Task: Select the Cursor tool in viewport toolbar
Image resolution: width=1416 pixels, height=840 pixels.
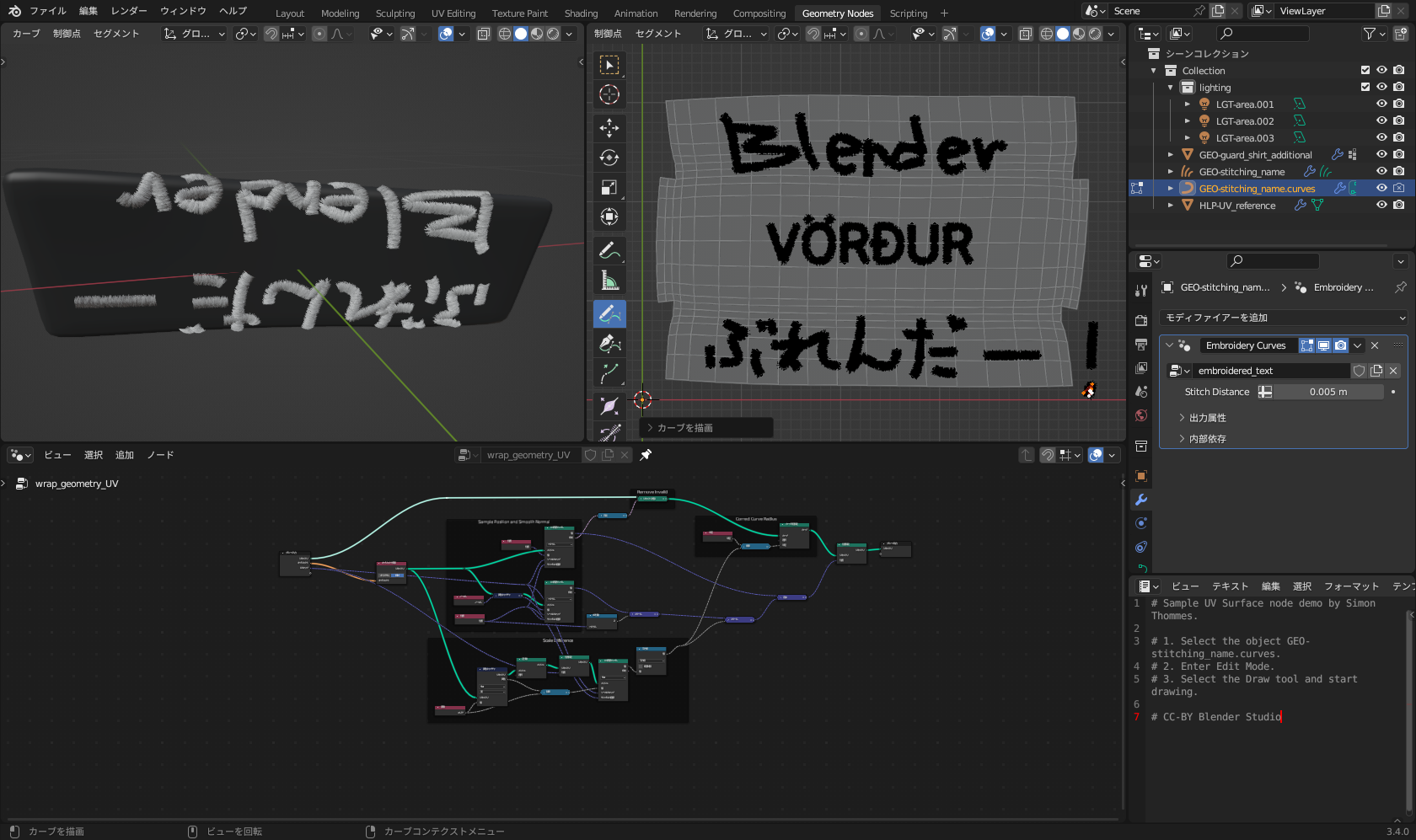Action: (609, 94)
